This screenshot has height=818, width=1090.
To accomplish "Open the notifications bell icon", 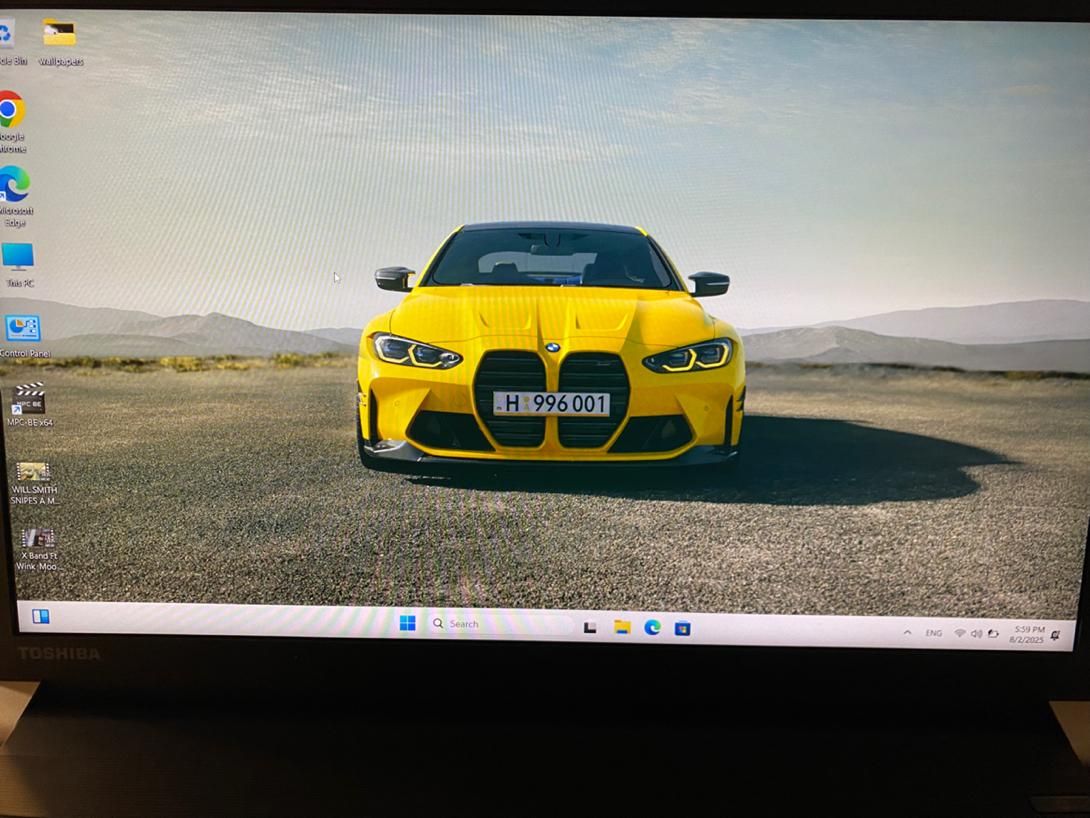I will coord(1055,635).
